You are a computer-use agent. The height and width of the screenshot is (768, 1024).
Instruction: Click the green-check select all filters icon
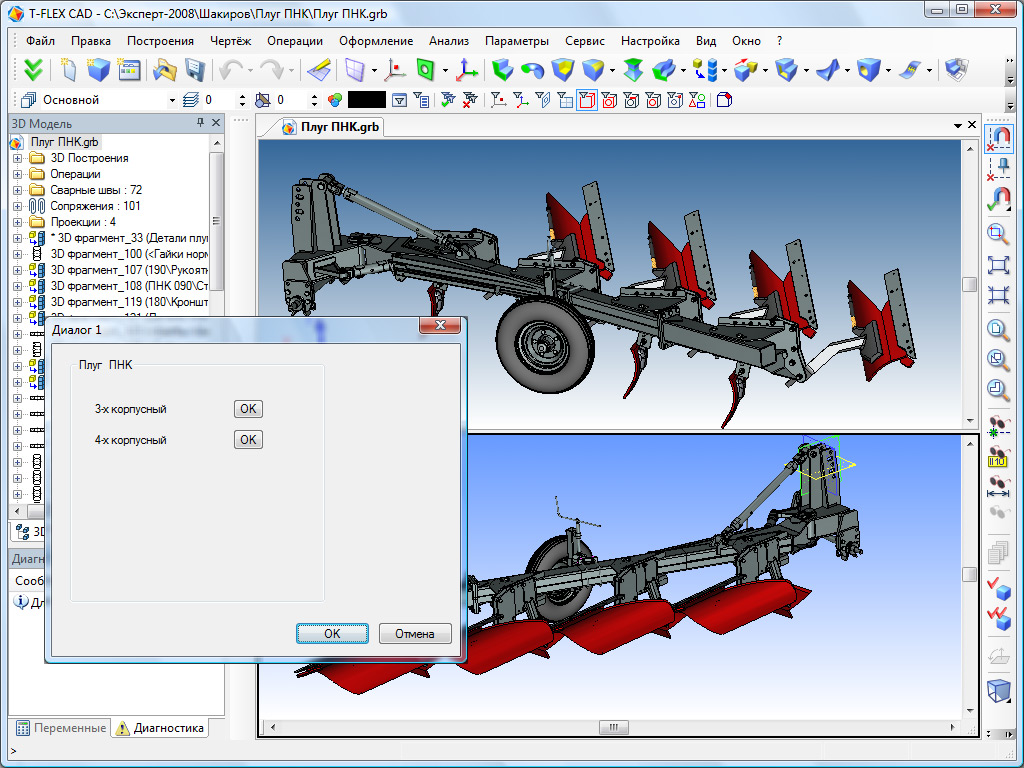448,100
